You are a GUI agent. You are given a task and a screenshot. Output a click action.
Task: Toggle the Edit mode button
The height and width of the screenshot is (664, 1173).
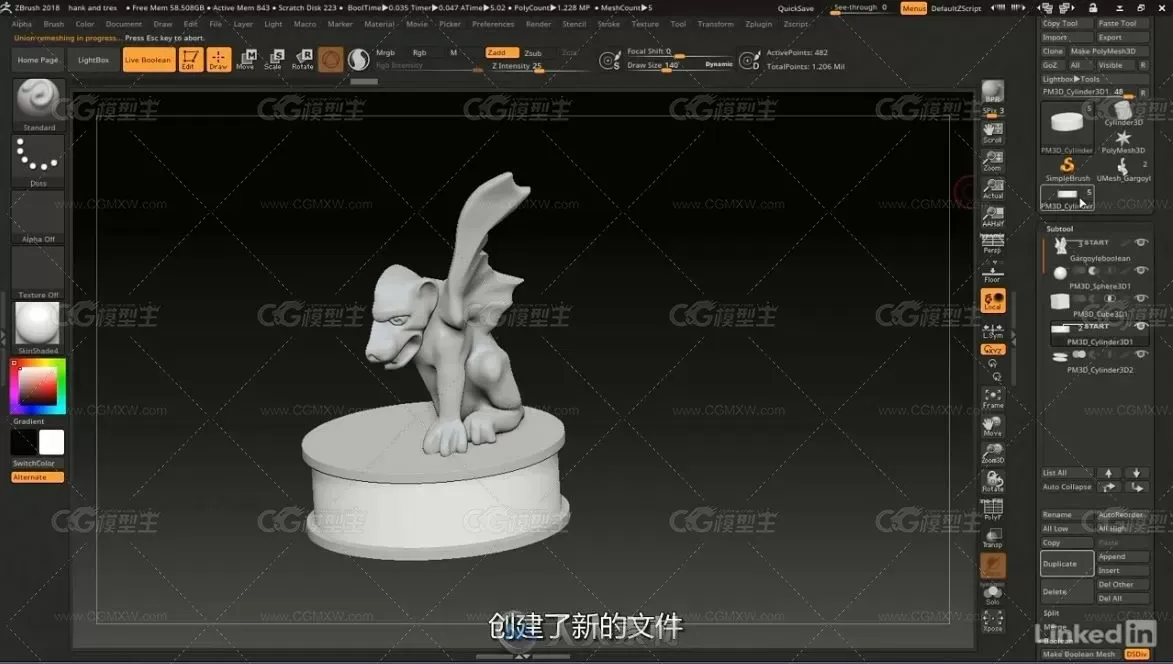click(191, 60)
